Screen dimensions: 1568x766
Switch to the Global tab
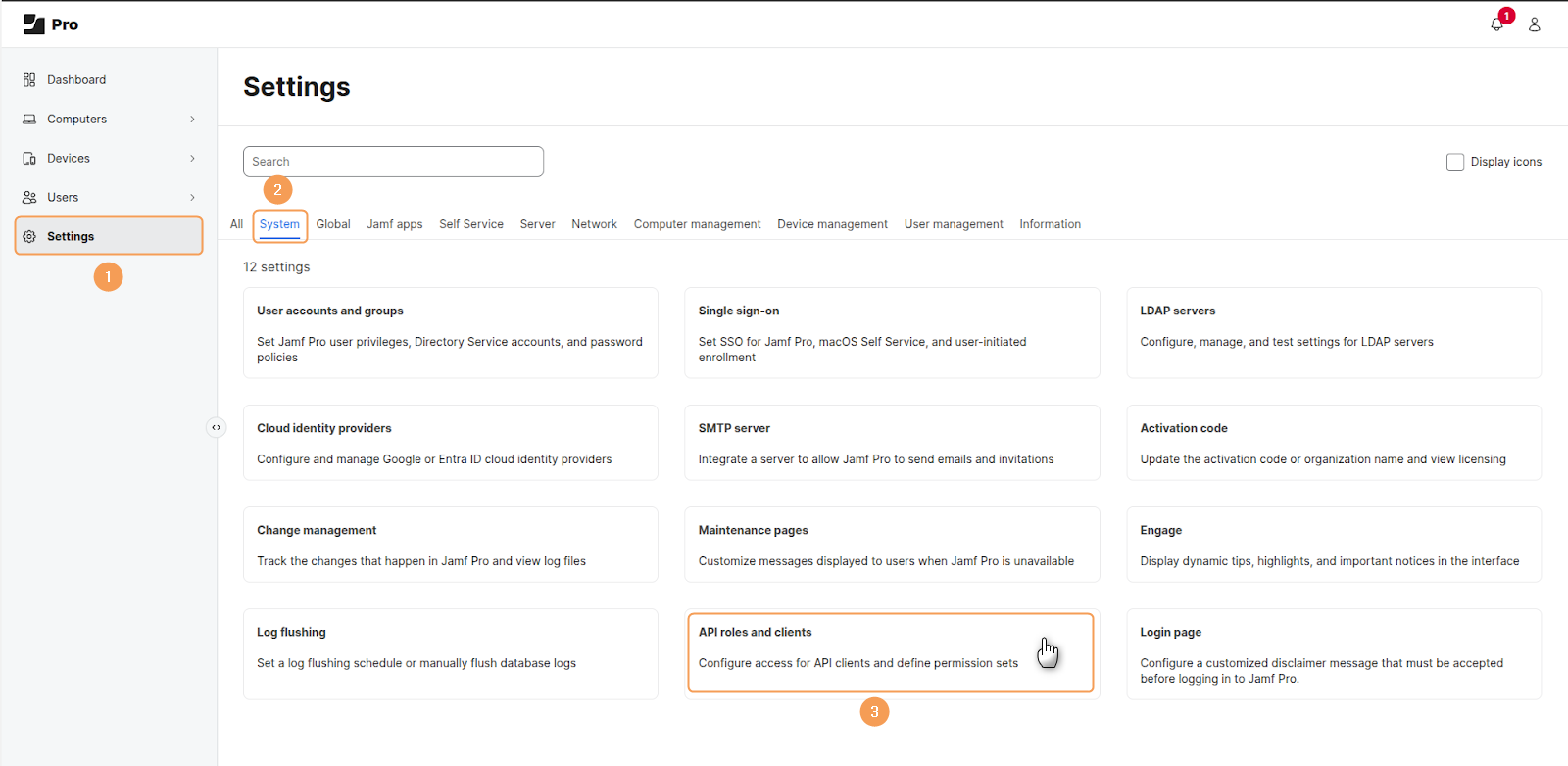(x=333, y=224)
